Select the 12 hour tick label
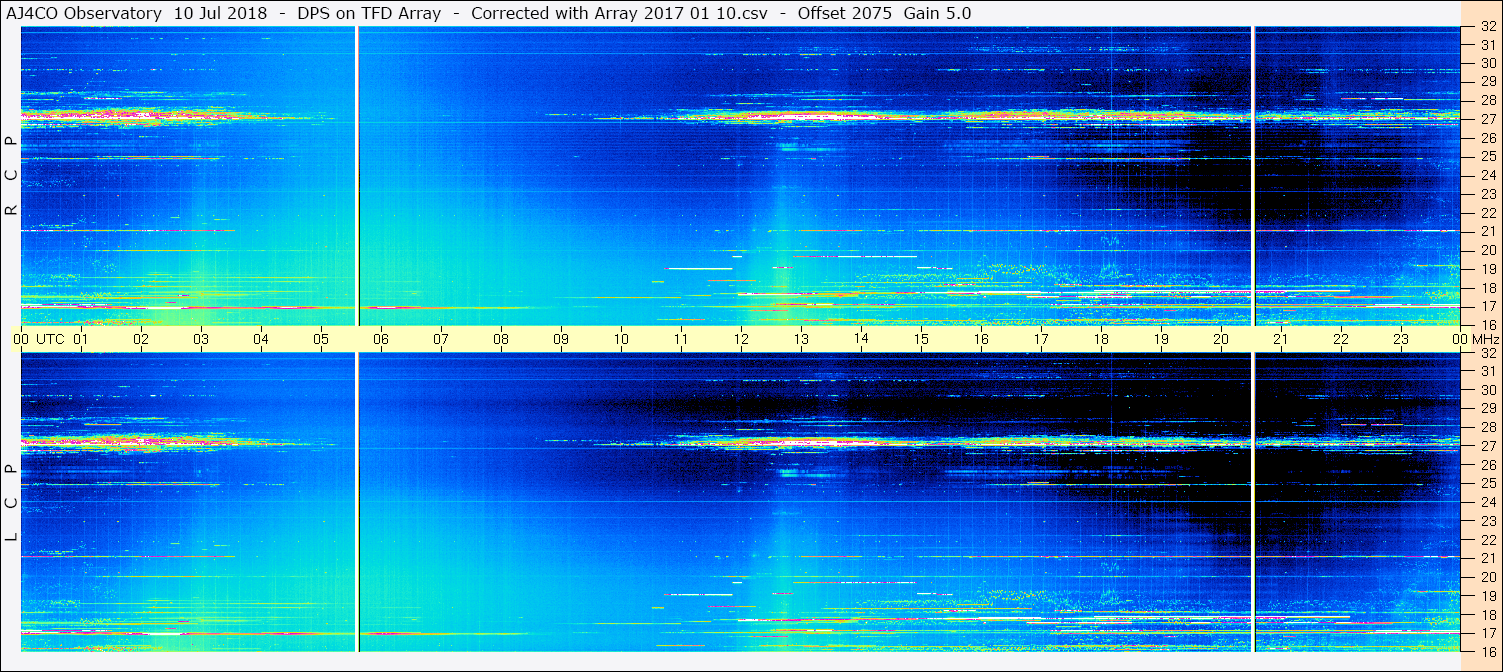 tap(741, 339)
